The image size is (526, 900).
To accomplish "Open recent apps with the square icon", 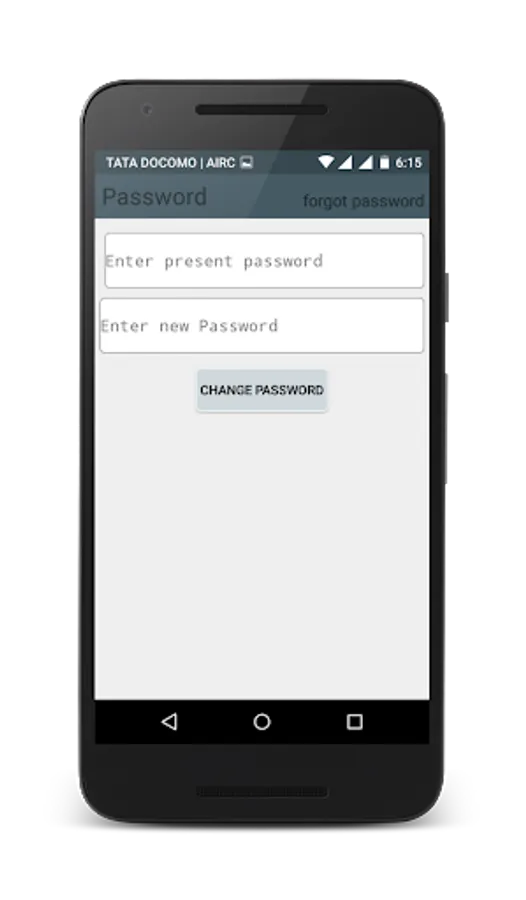I will (x=355, y=721).
